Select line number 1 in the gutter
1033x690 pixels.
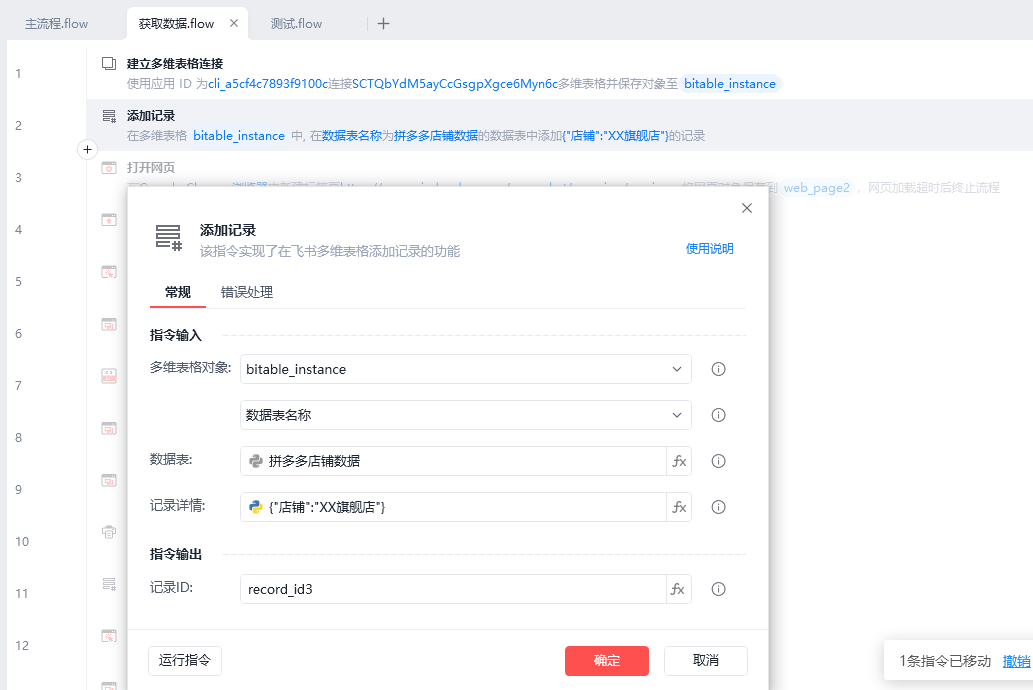18,73
